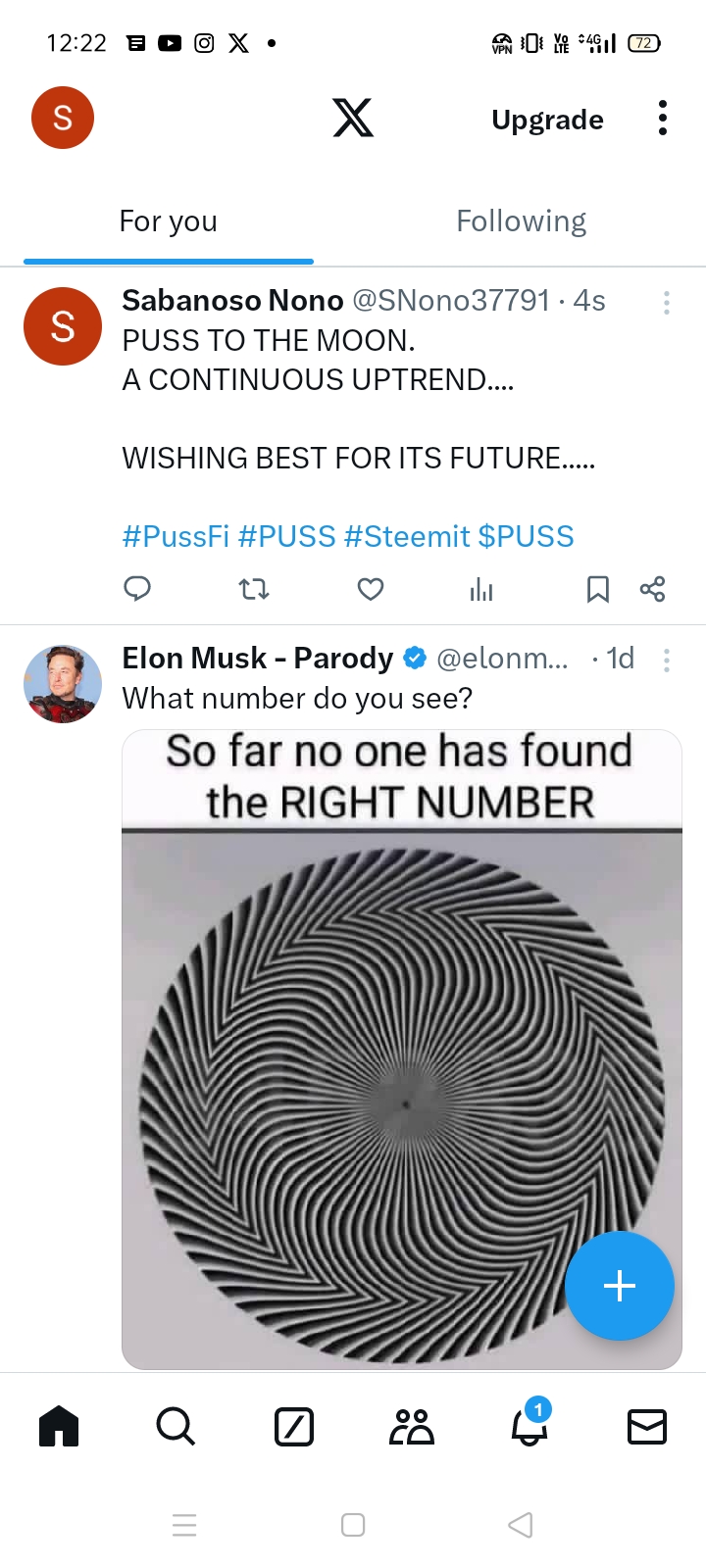Open Messages envelope icon

pos(647,1426)
